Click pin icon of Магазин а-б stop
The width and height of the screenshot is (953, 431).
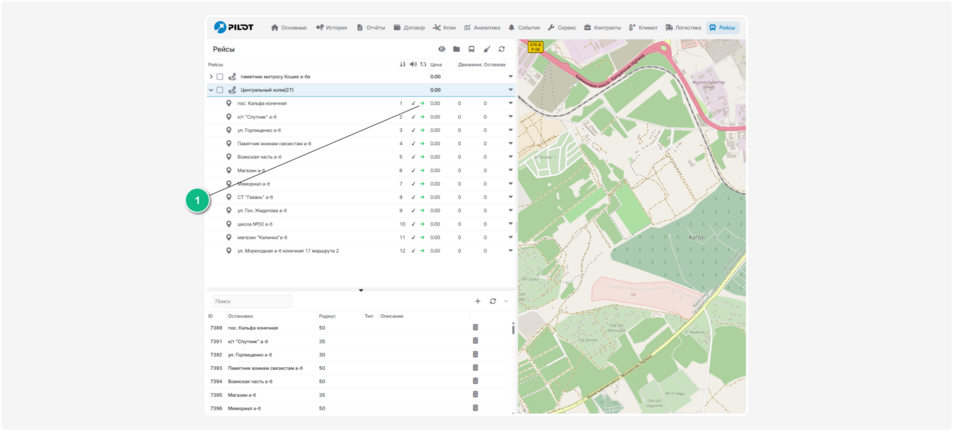coord(229,170)
